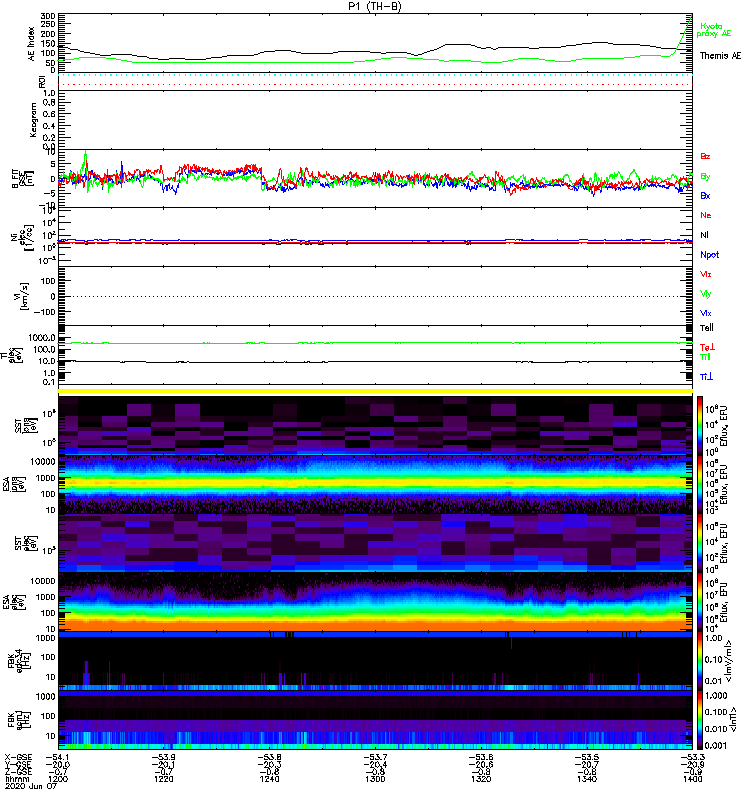The width and height of the screenshot is (750, 800).
Task: Click the 1340 time tick label
Action: coord(587,779)
